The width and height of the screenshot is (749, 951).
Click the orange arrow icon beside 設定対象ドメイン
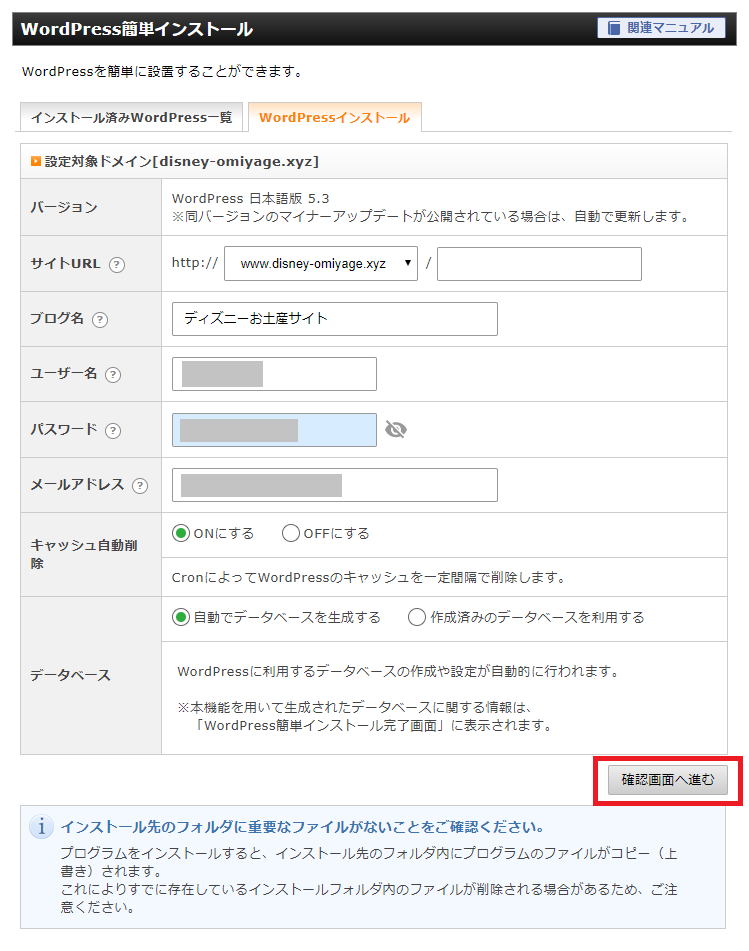[36, 161]
